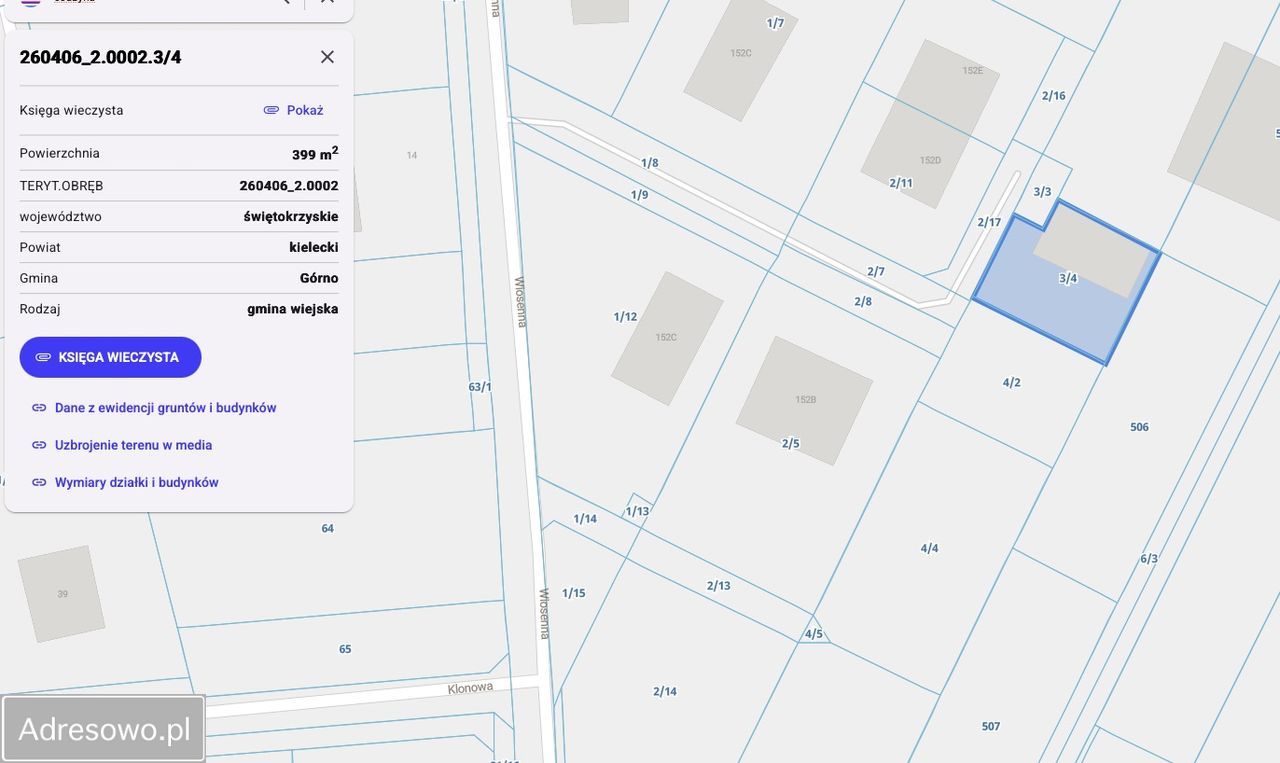Select the Rodzaj value gmina wiejska
Image resolution: width=1280 pixels, height=763 pixels.
(293, 309)
